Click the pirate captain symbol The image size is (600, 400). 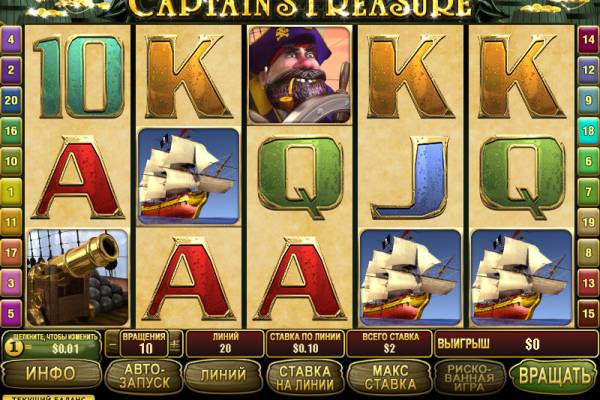(300, 75)
